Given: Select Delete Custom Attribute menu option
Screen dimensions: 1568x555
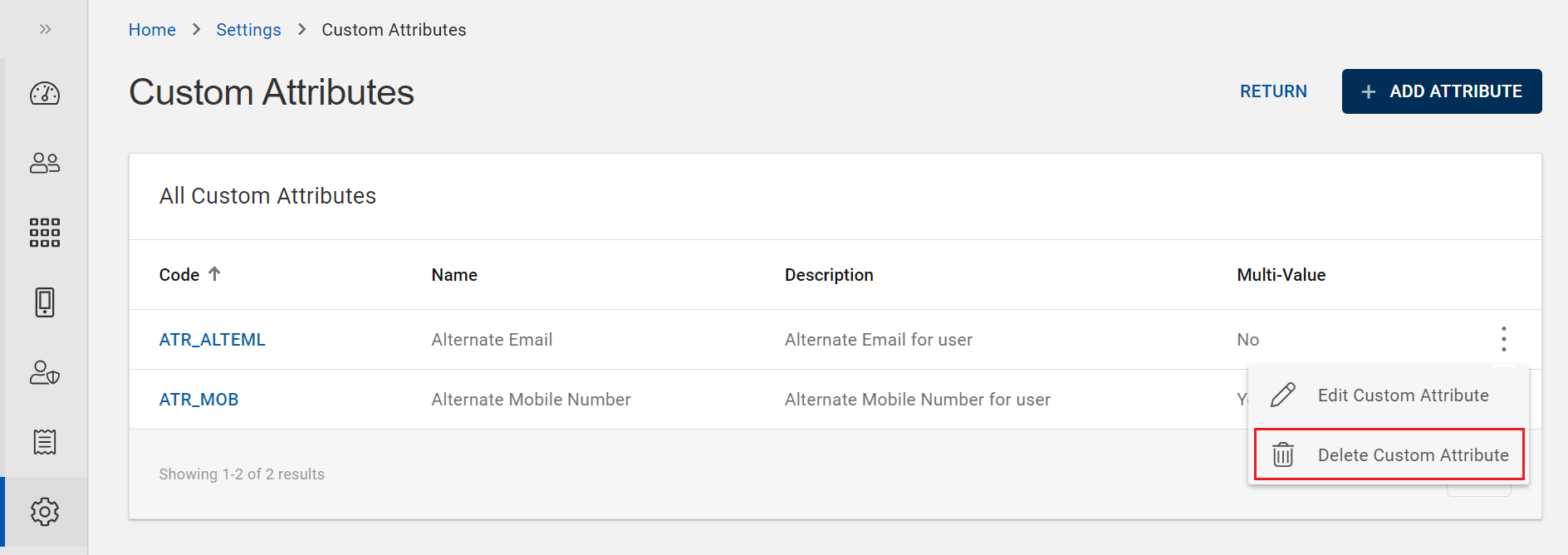Looking at the screenshot, I should click(x=1412, y=455).
